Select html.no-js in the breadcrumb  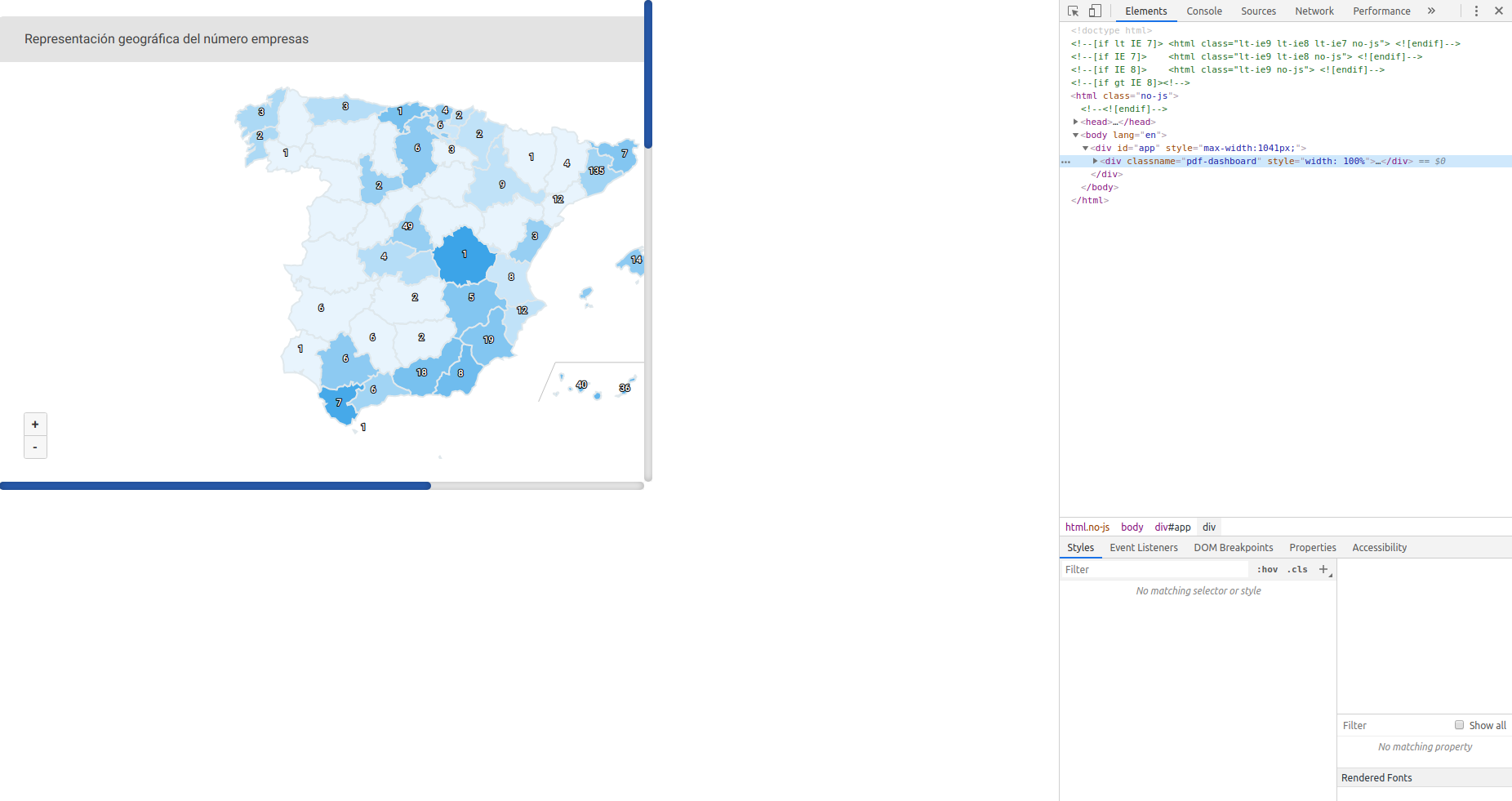pos(1087,527)
